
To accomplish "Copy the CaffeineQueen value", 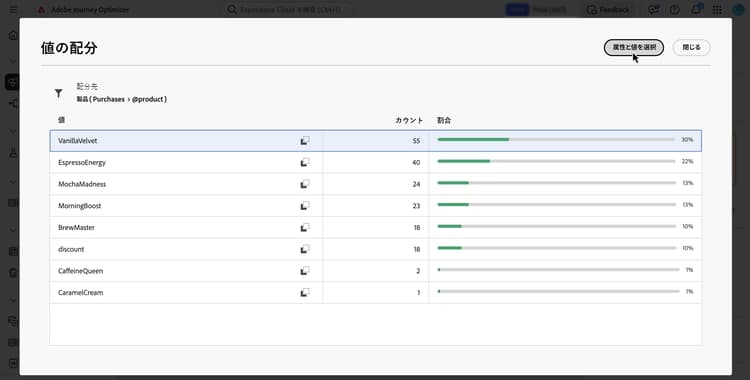I will [305, 271].
